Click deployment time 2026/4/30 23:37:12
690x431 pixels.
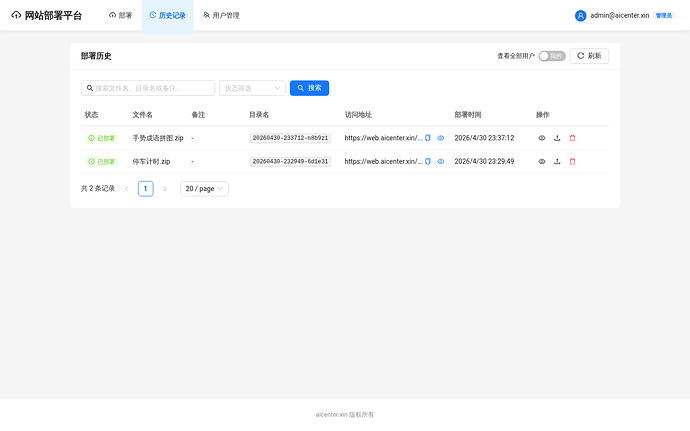pos(484,138)
